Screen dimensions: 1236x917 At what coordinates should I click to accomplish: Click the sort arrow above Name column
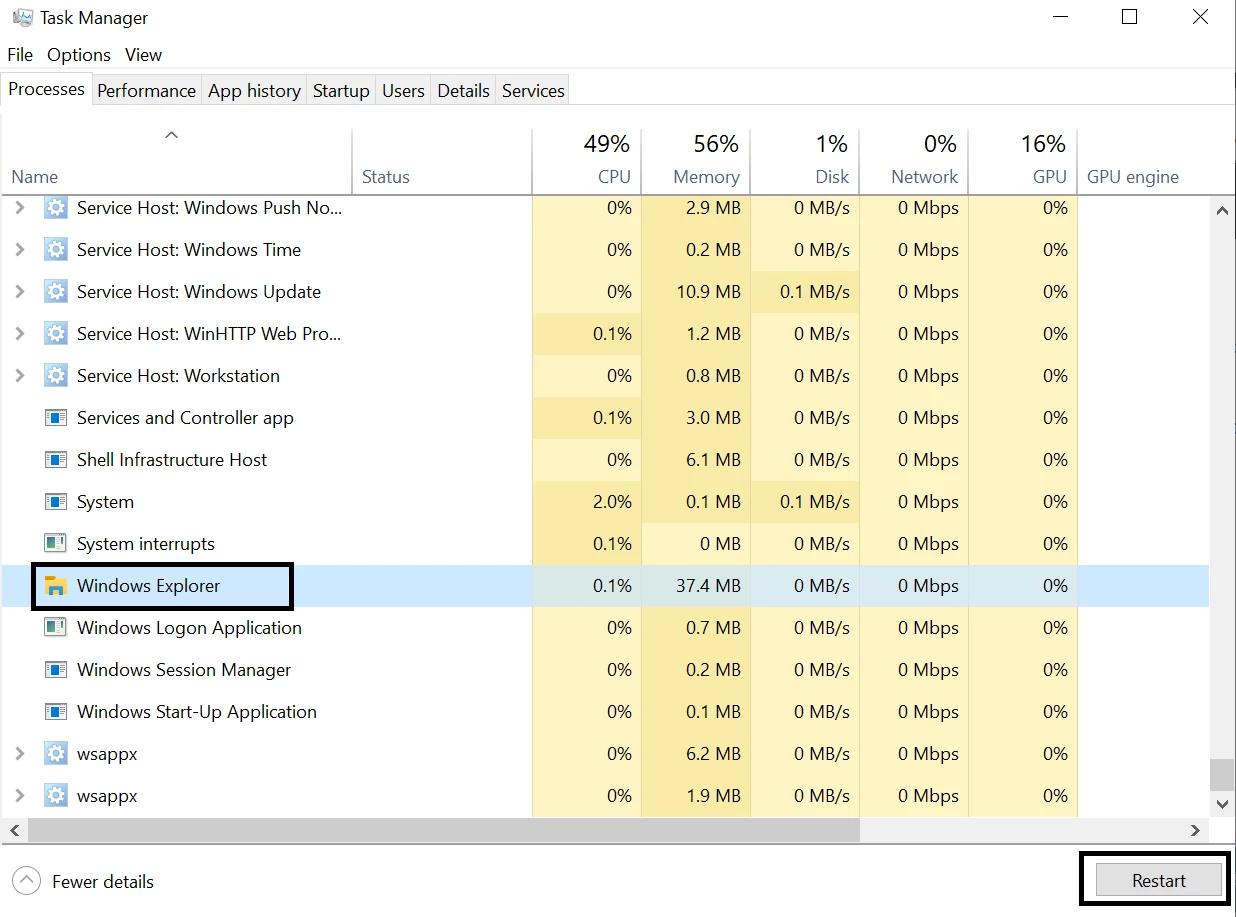click(x=171, y=135)
